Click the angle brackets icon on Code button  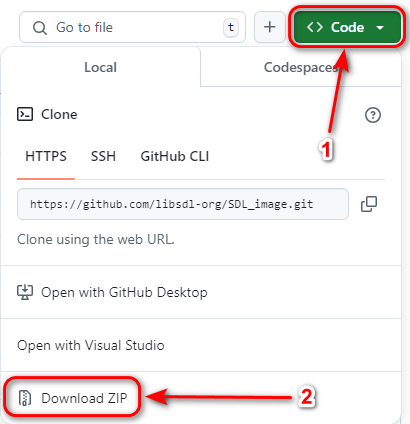315,27
